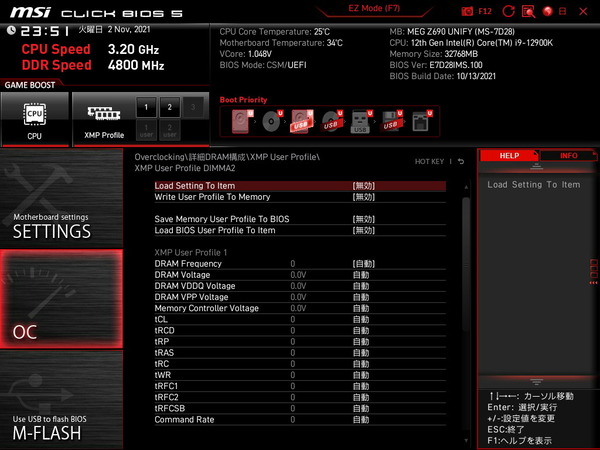Click the XMP User Profile 1 heading
The height and width of the screenshot is (450, 600).
191,253
